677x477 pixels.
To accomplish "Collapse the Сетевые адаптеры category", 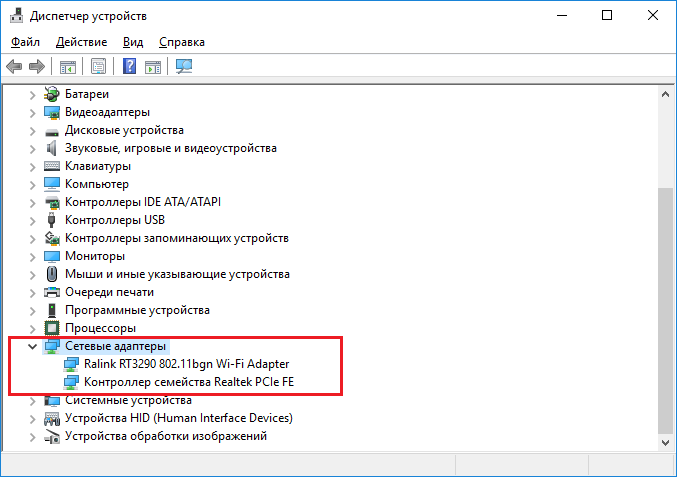I will coord(32,346).
